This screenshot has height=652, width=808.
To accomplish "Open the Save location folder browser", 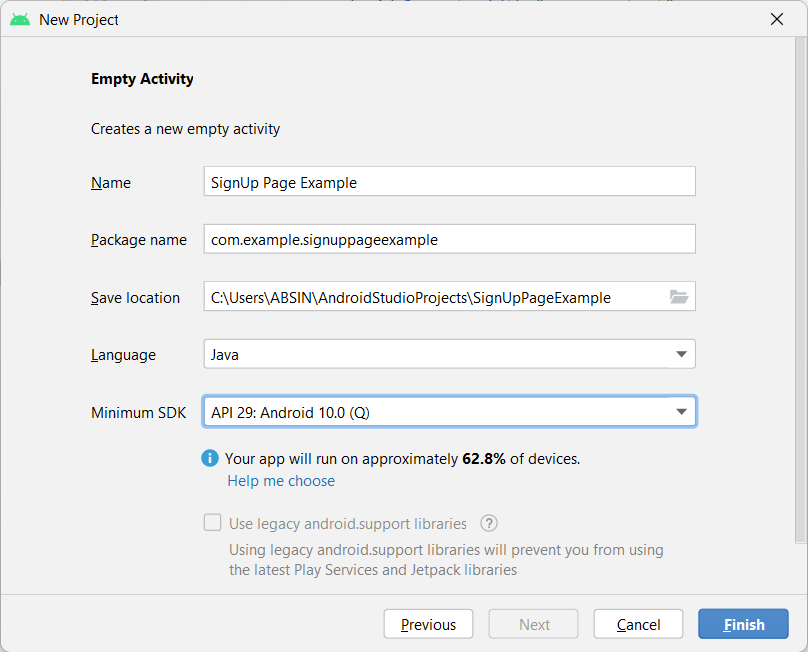I will [x=679, y=297].
